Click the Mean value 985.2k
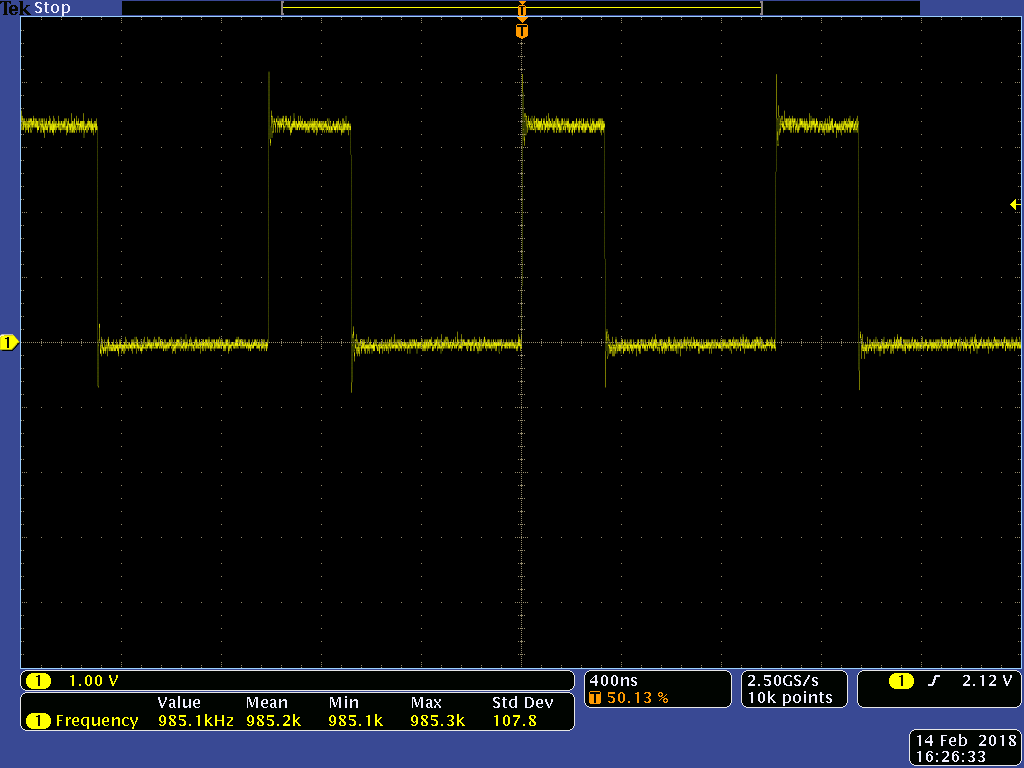Screen dimensions: 1024x768 (x=274, y=720)
